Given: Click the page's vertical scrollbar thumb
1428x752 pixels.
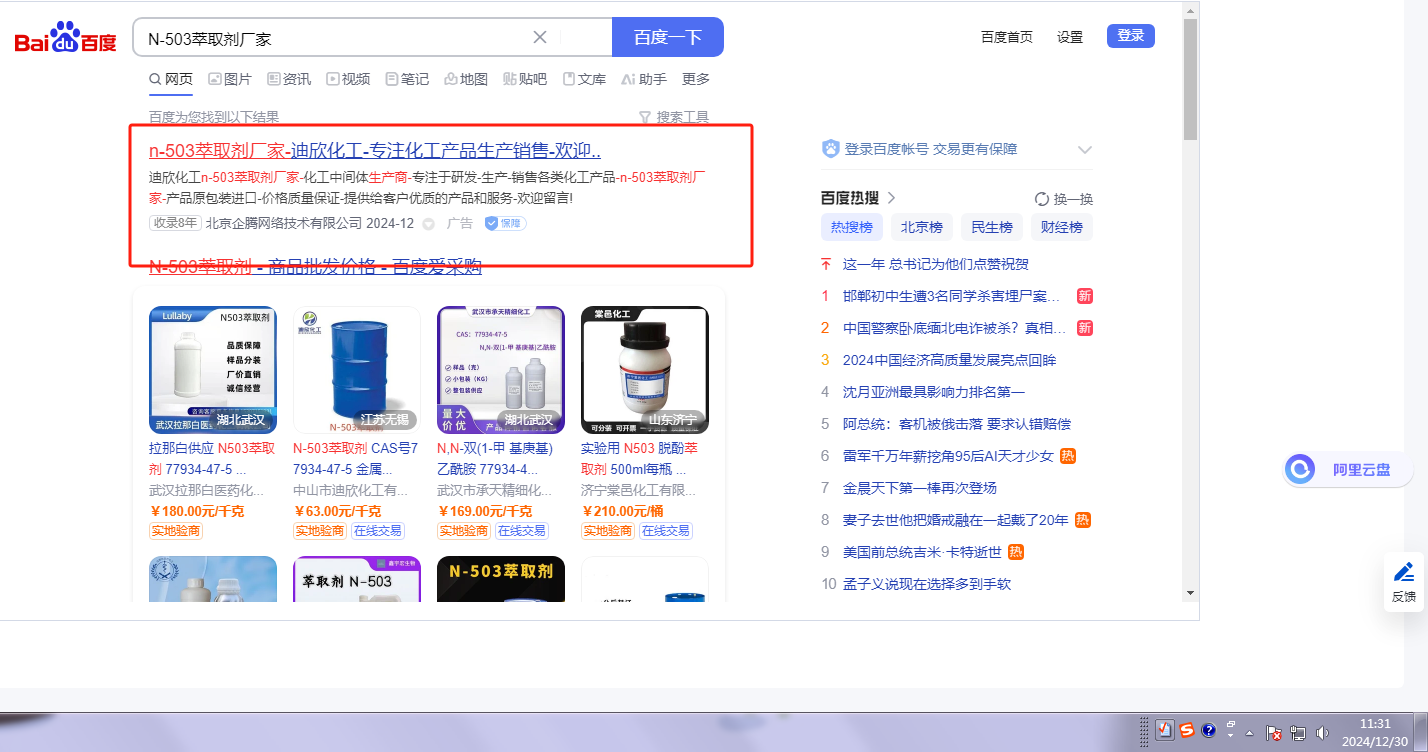Looking at the screenshot, I should click(x=1190, y=78).
